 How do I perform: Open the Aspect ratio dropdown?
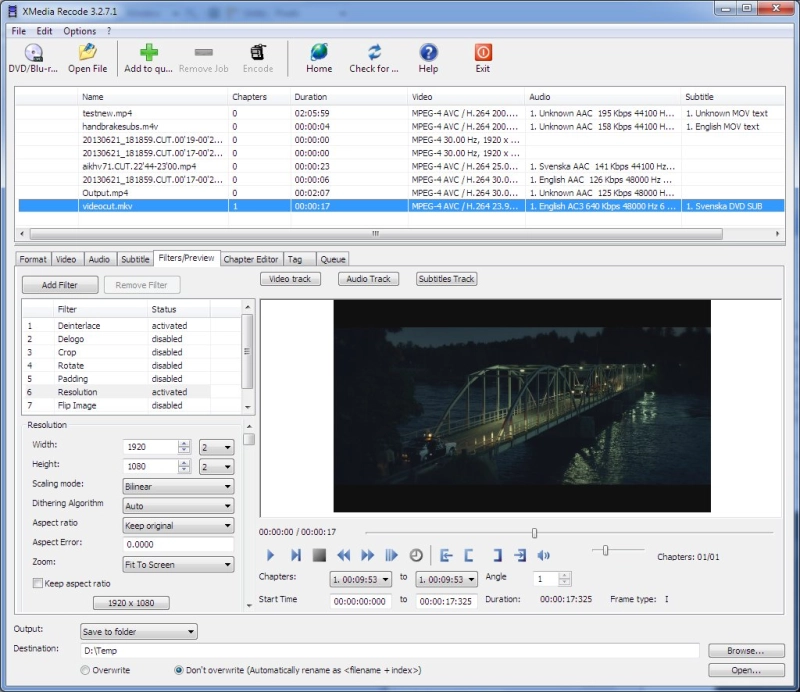(x=178, y=525)
